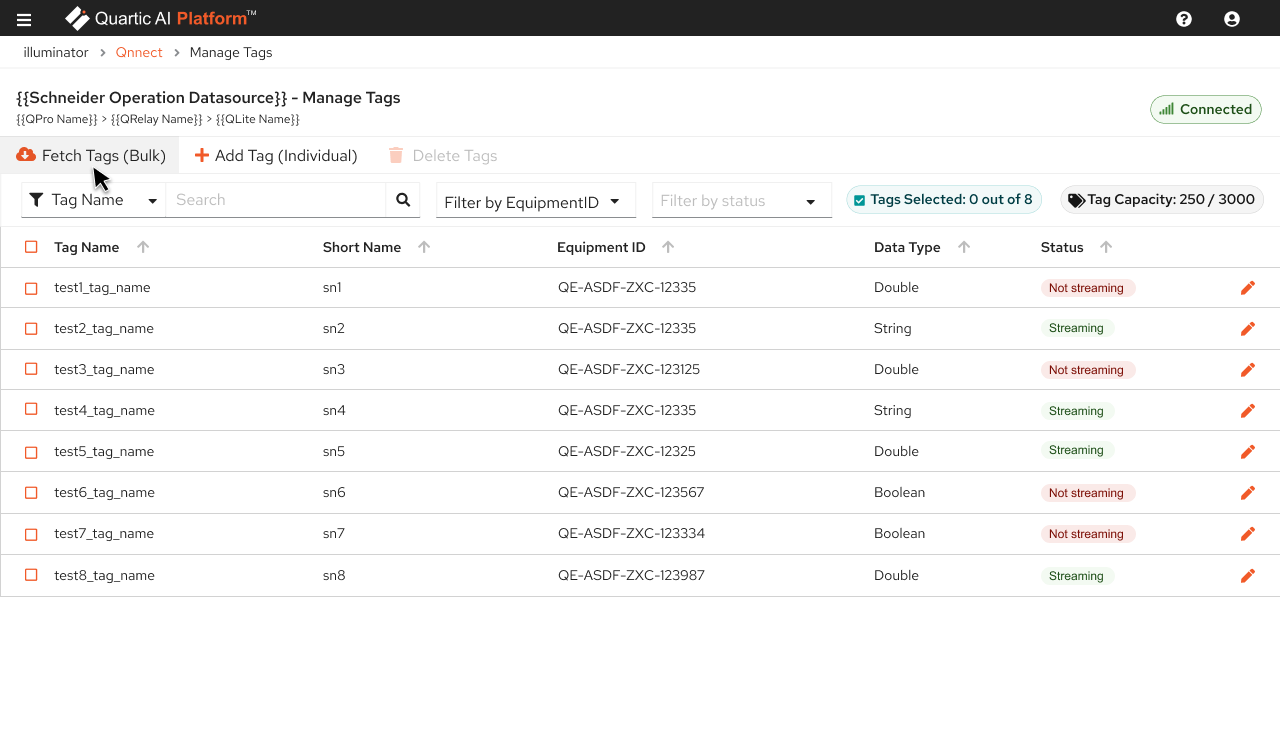Click the search magnifier icon

[403, 200]
